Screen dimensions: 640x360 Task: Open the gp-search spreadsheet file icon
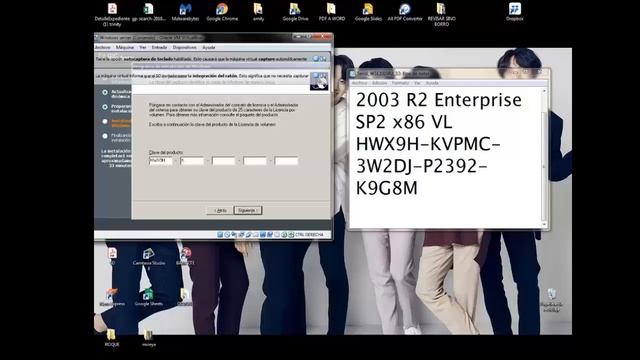[x=149, y=12]
